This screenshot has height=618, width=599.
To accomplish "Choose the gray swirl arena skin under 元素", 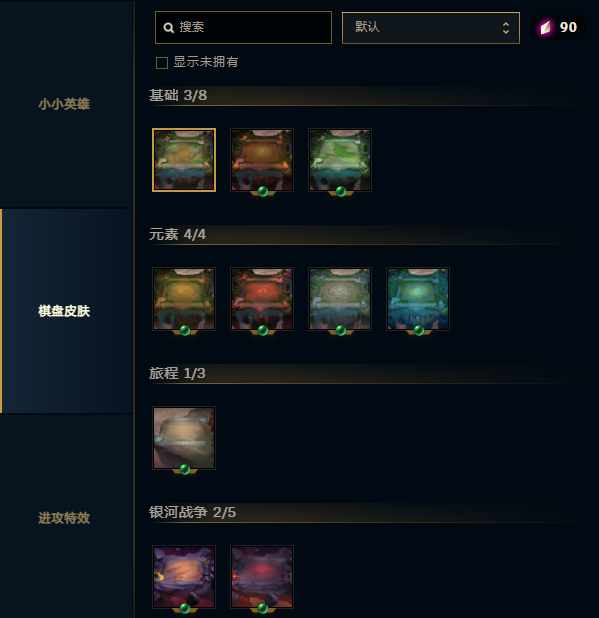I will (340, 299).
